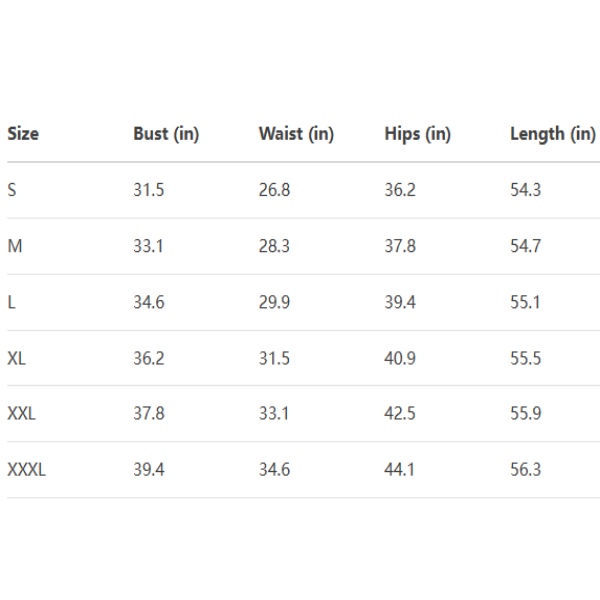Image resolution: width=600 pixels, height=600 pixels.
Task: Click the S size row label
Action: [12, 190]
